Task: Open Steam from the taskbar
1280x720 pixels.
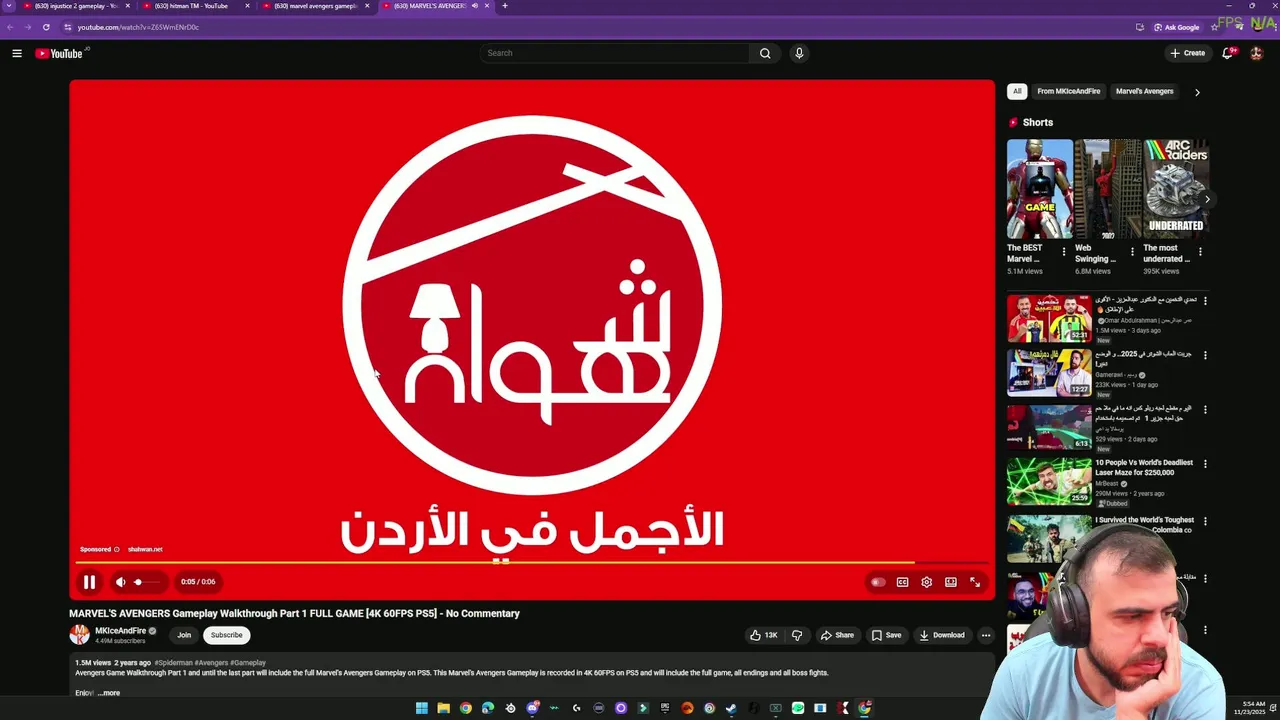Action: coord(731,708)
